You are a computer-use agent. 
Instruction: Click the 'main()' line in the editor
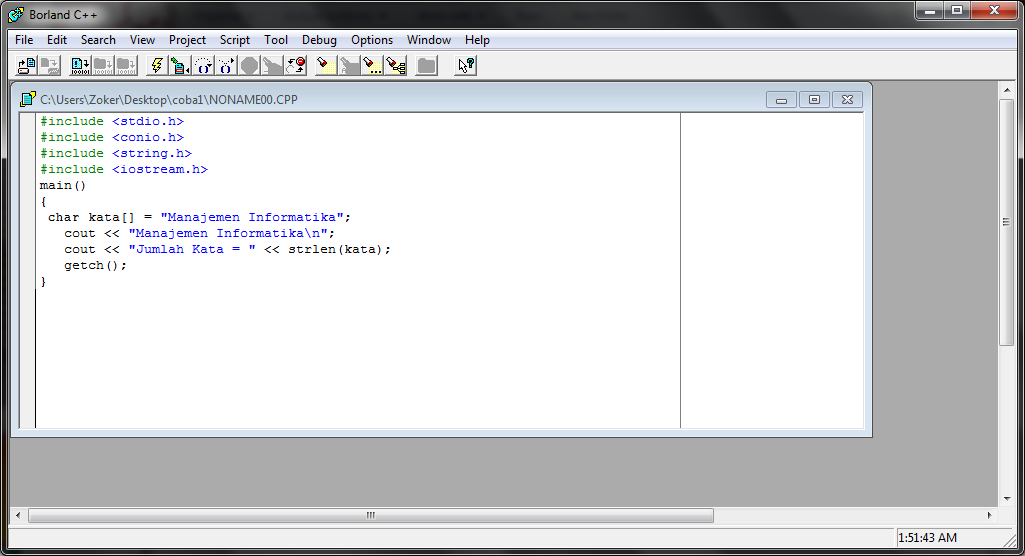pyautogui.click(x=63, y=186)
